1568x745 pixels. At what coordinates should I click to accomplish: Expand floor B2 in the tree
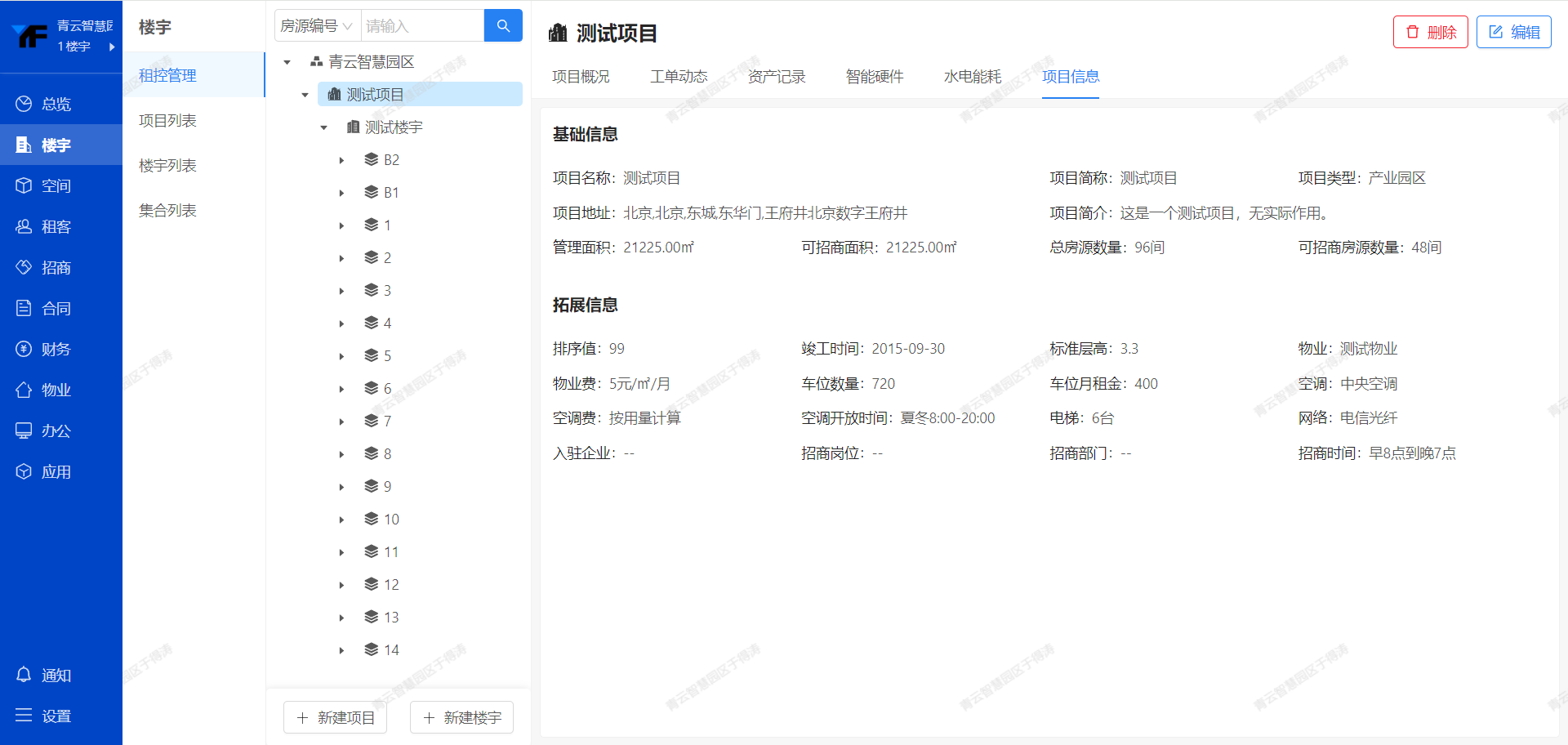click(341, 160)
